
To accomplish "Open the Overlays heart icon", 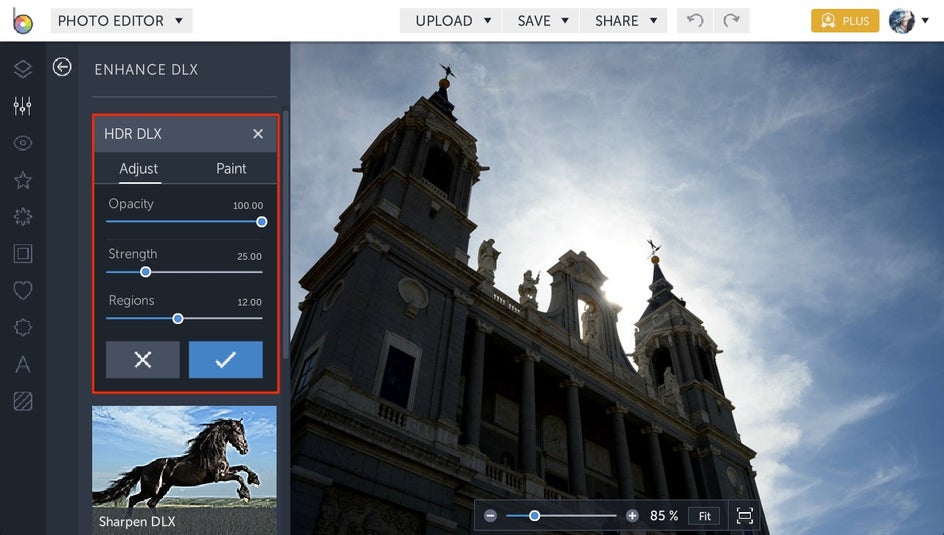I will (23, 290).
